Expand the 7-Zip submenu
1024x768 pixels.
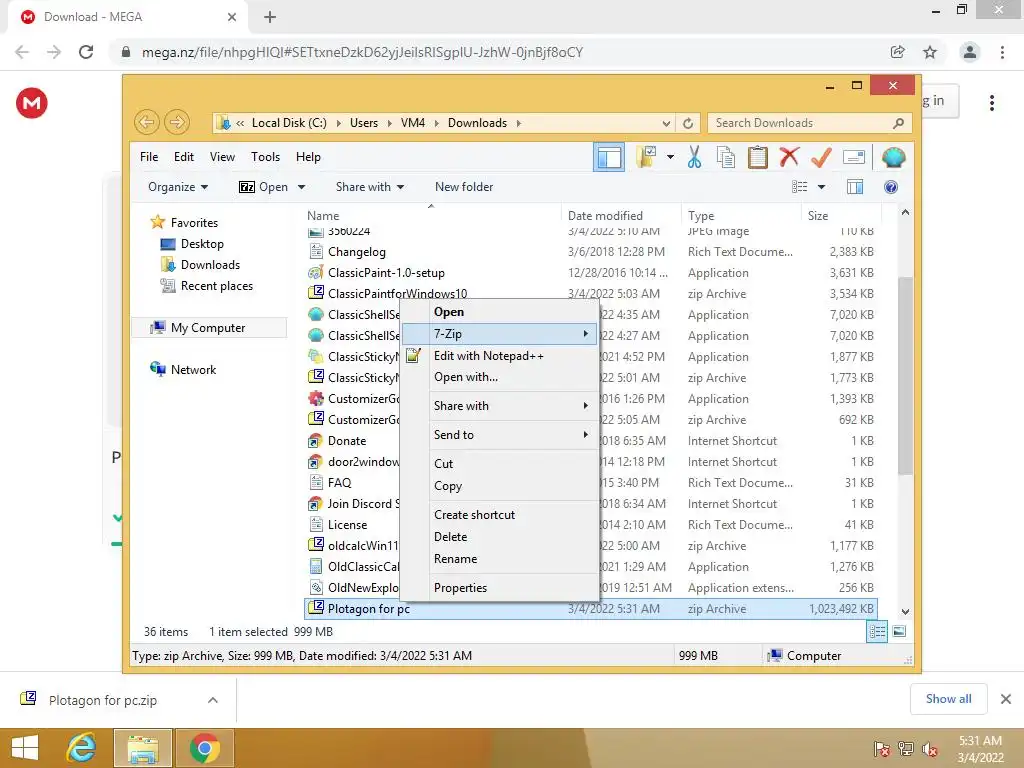[500, 334]
